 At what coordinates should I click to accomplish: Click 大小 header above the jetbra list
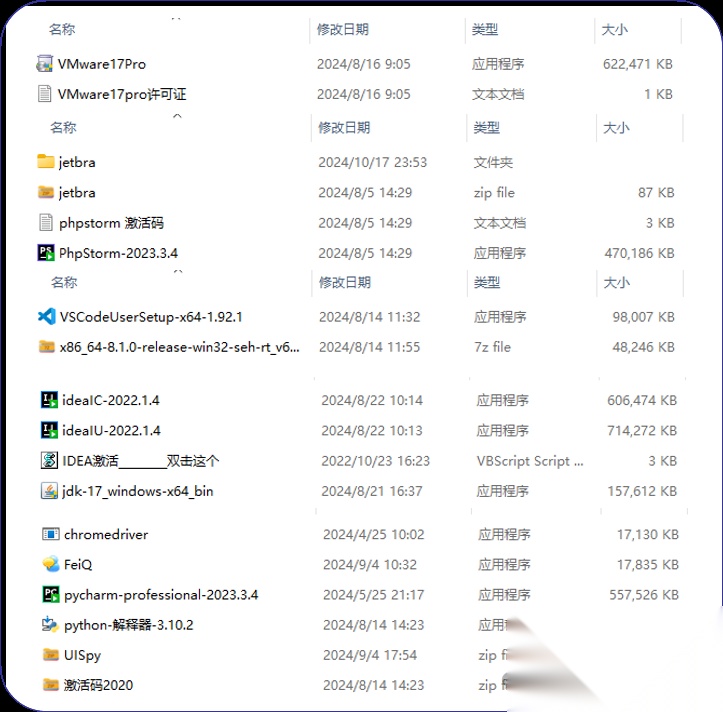[x=616, y=127]
